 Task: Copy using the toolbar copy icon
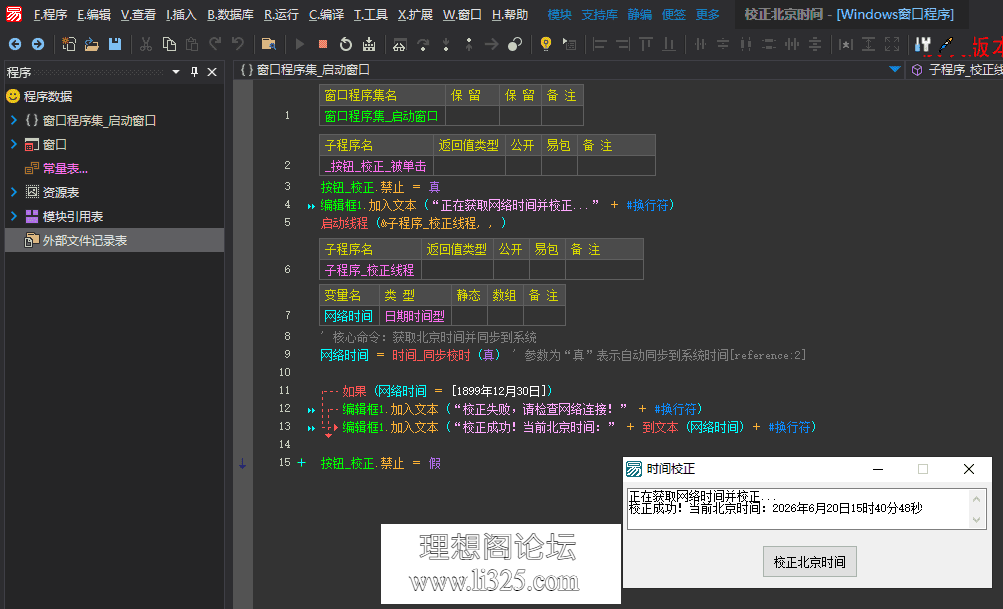click(x=169, y=44)
